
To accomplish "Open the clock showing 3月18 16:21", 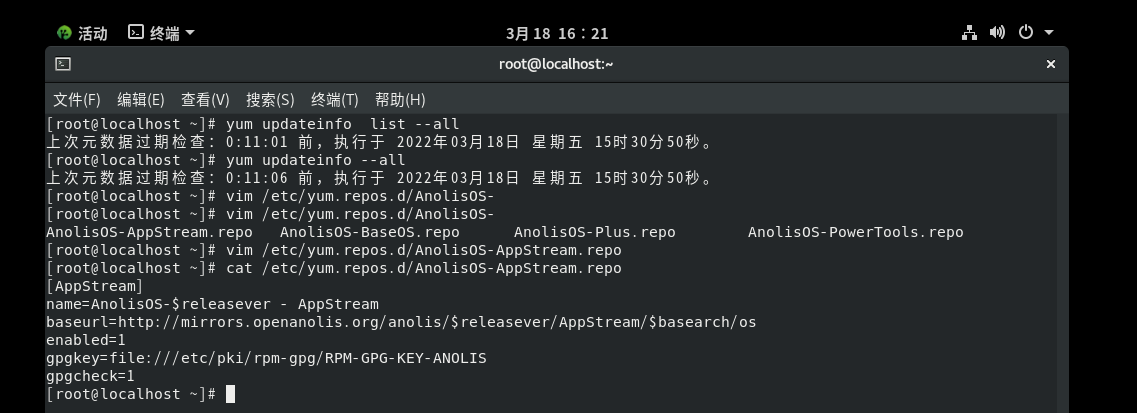I will (557, 33).
